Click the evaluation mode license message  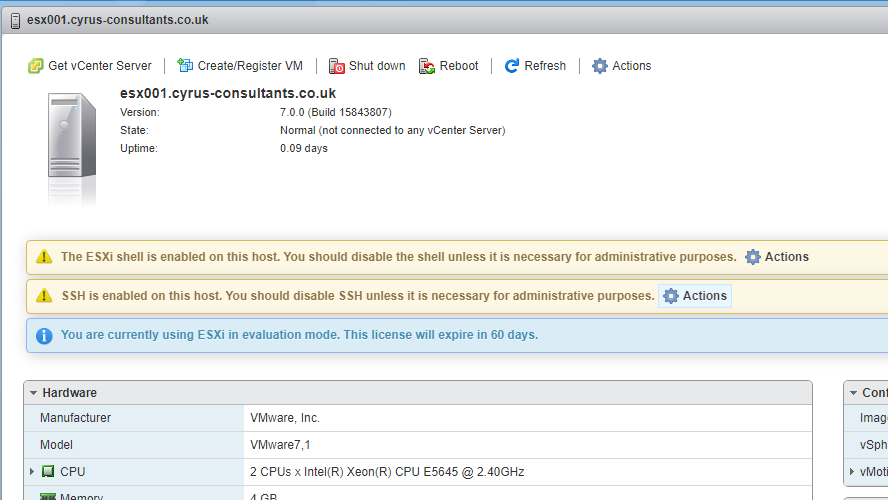pyautogui.click(x=300, y=335)
